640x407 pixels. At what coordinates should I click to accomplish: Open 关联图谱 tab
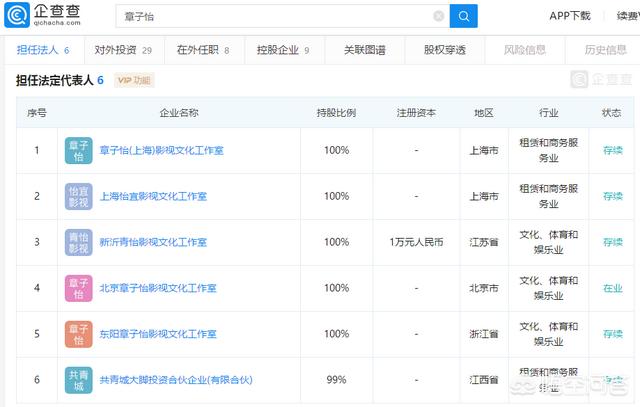coord(364,50)
